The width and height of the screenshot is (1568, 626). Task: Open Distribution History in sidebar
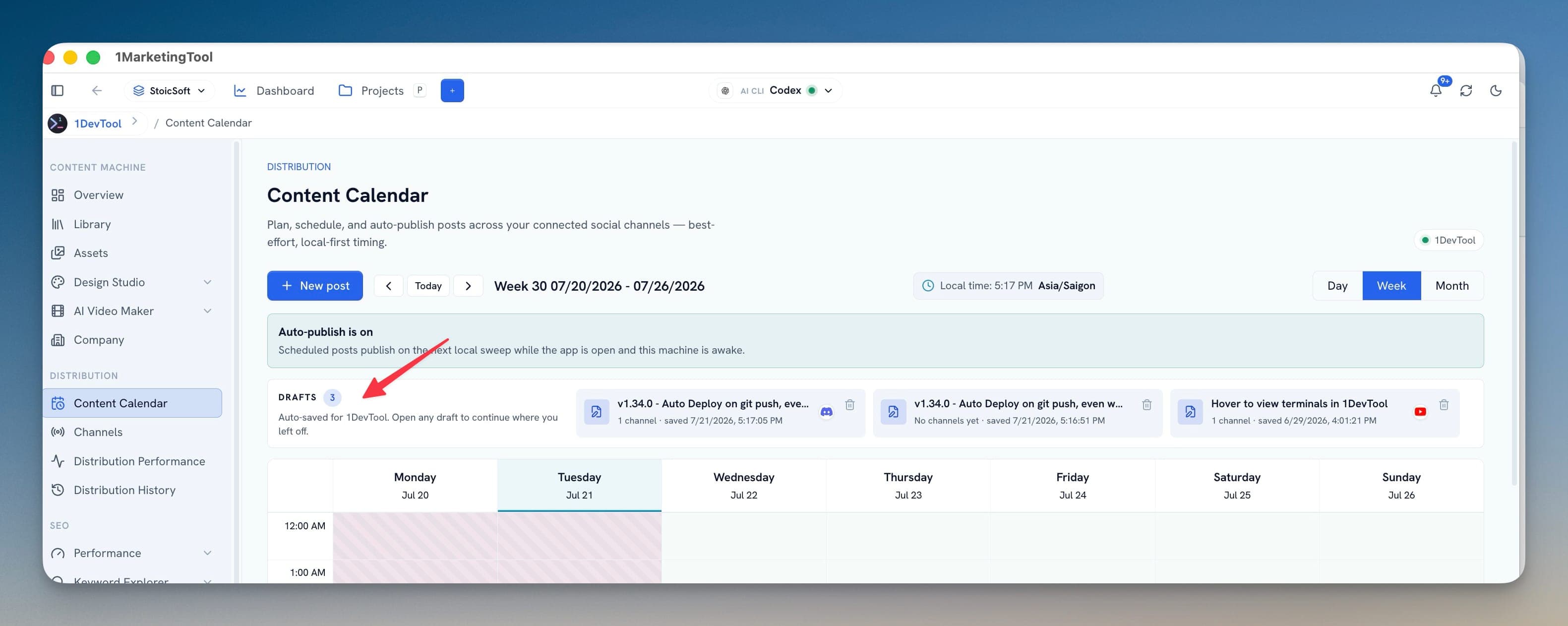click(x=133, y=490)
